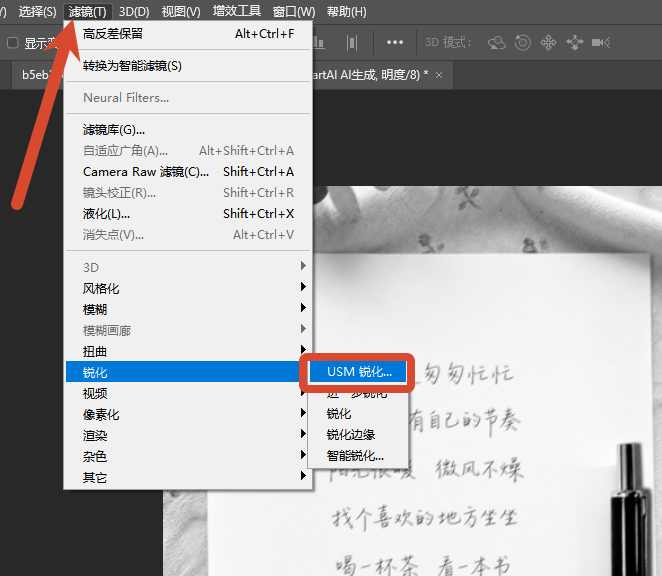The width and height of the screenshot is (662, 576).
Task: Expand the 风格化 submenu
Action: pyautogui.click(x=188, y=288)
